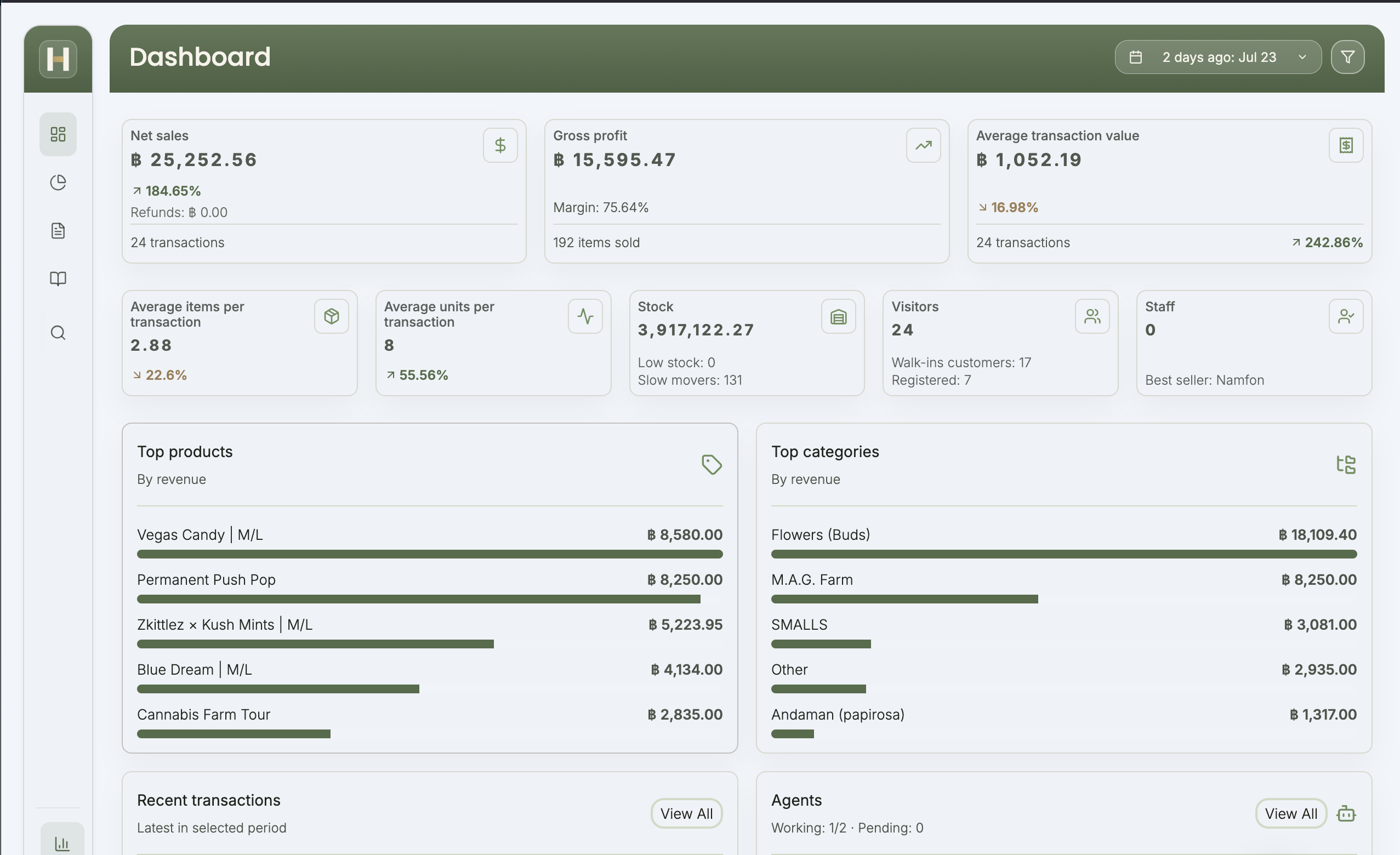Viewport: 1400px width, 855px height.
Task: Click the warehouse icon on Stock card
Action: coord(839,316)
